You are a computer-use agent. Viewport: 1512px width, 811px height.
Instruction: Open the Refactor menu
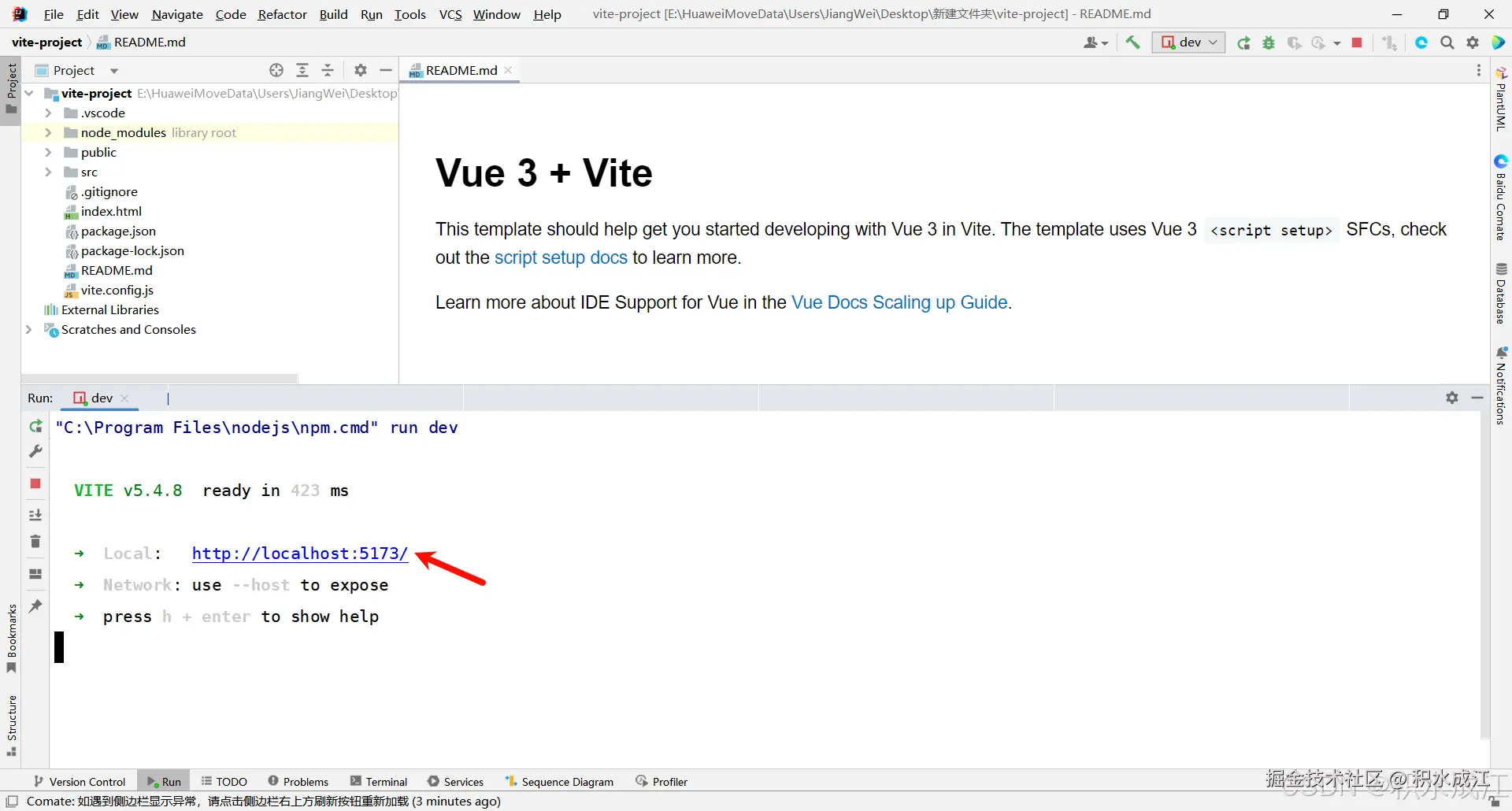tap(283, 14)
